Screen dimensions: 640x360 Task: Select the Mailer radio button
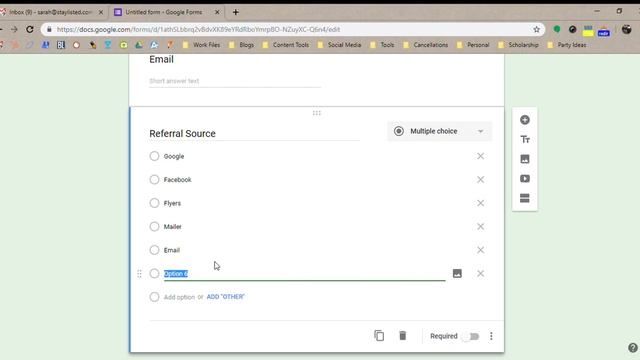click(x=154, y=227)
